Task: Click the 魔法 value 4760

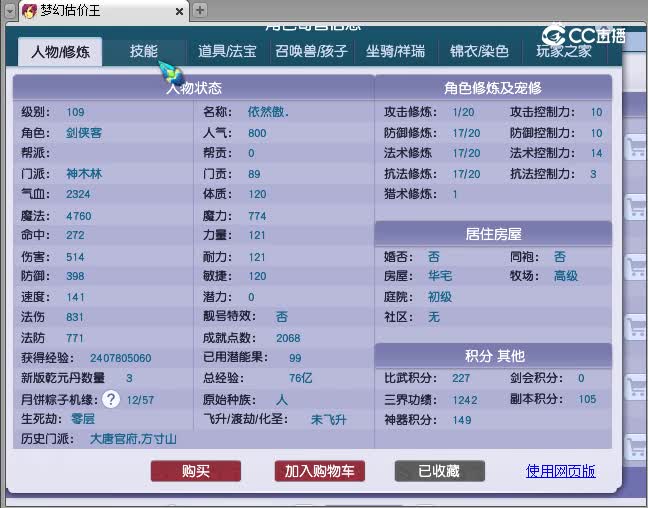Action: click(79, 216)
